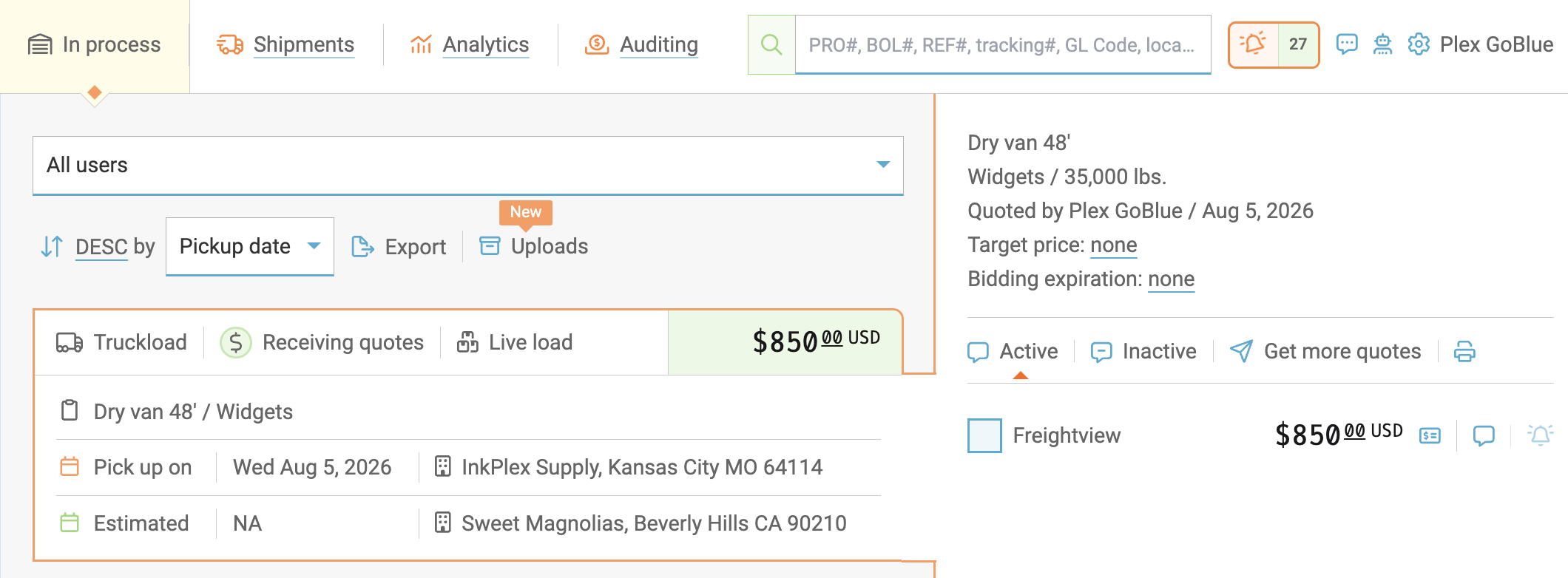Select the green $850.00 USD price box
This screenshot has height=578, width=1568.
(x=785, y=342)
